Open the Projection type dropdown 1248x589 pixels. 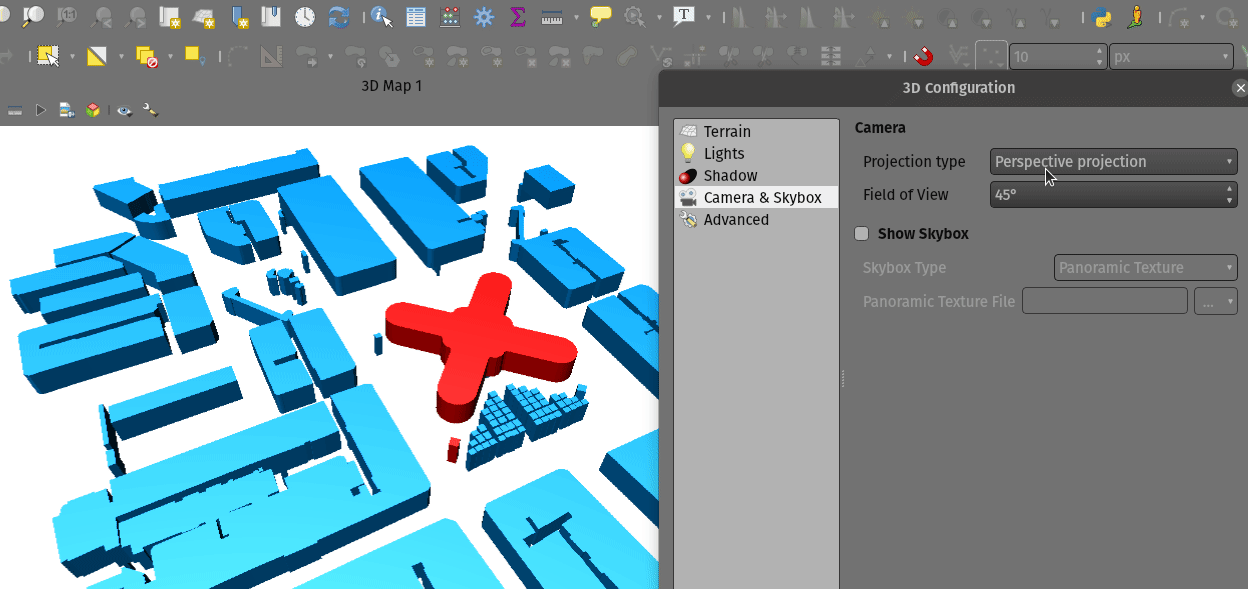(x=1113, y=162)
